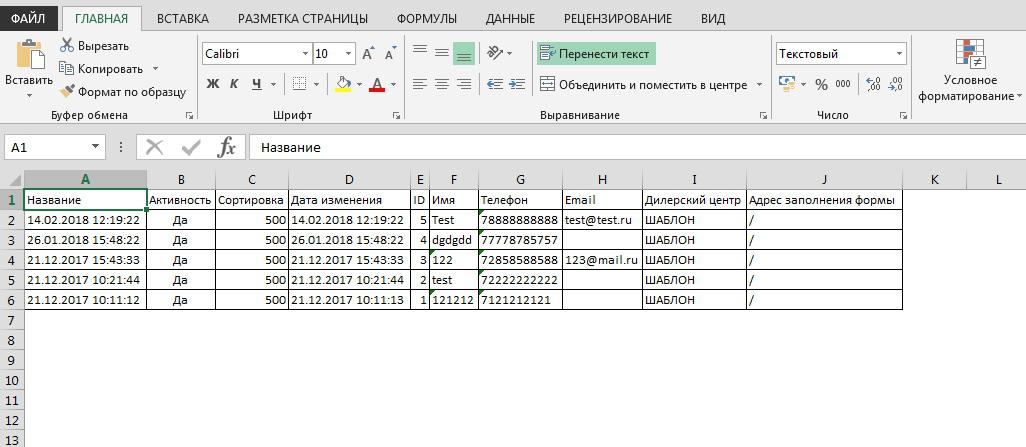
Task: Click the Дилерский центр header cell
Action: tap(694, 200)
